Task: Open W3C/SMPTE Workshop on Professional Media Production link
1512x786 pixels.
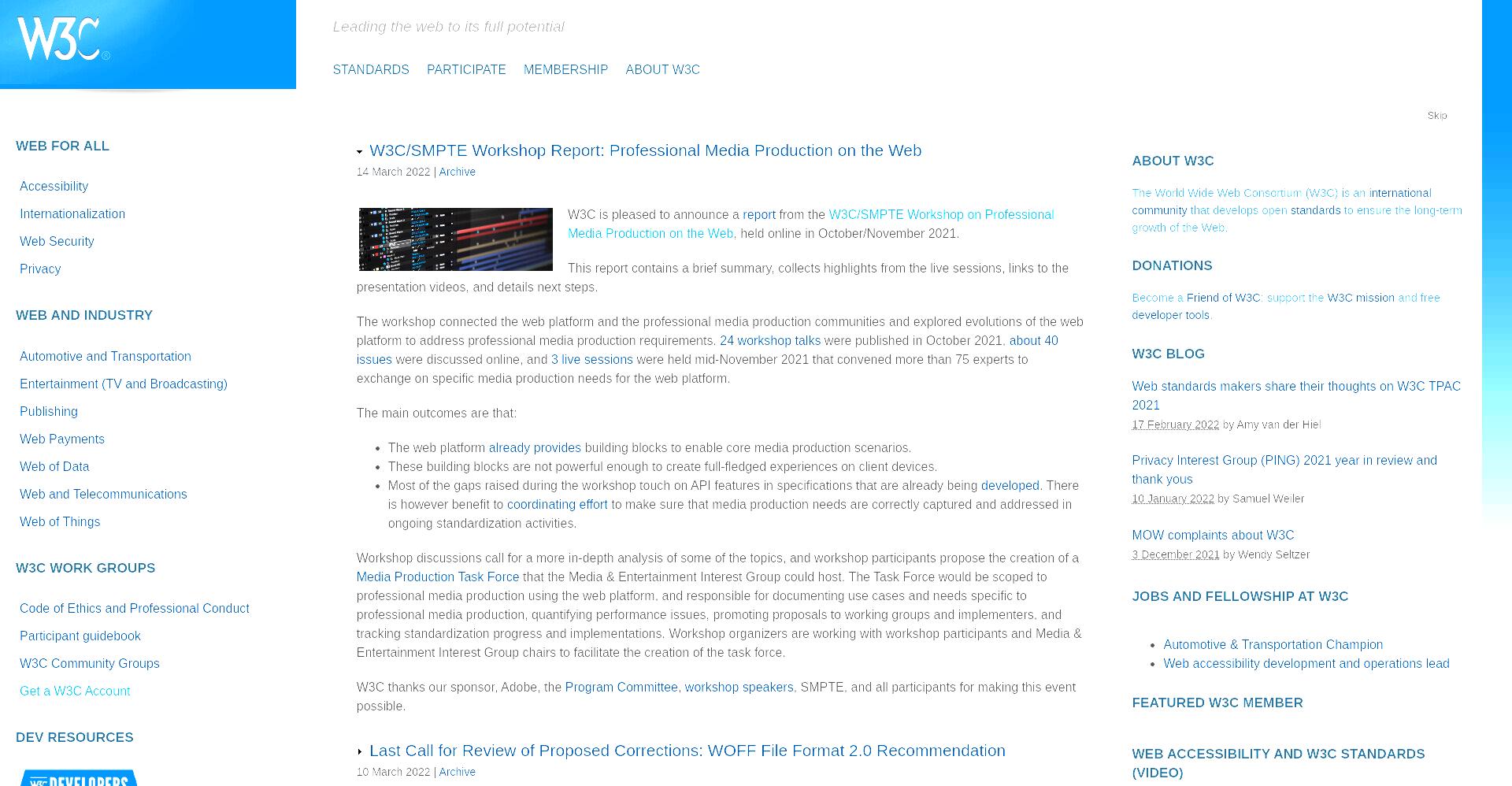Action: coord(810,224)
